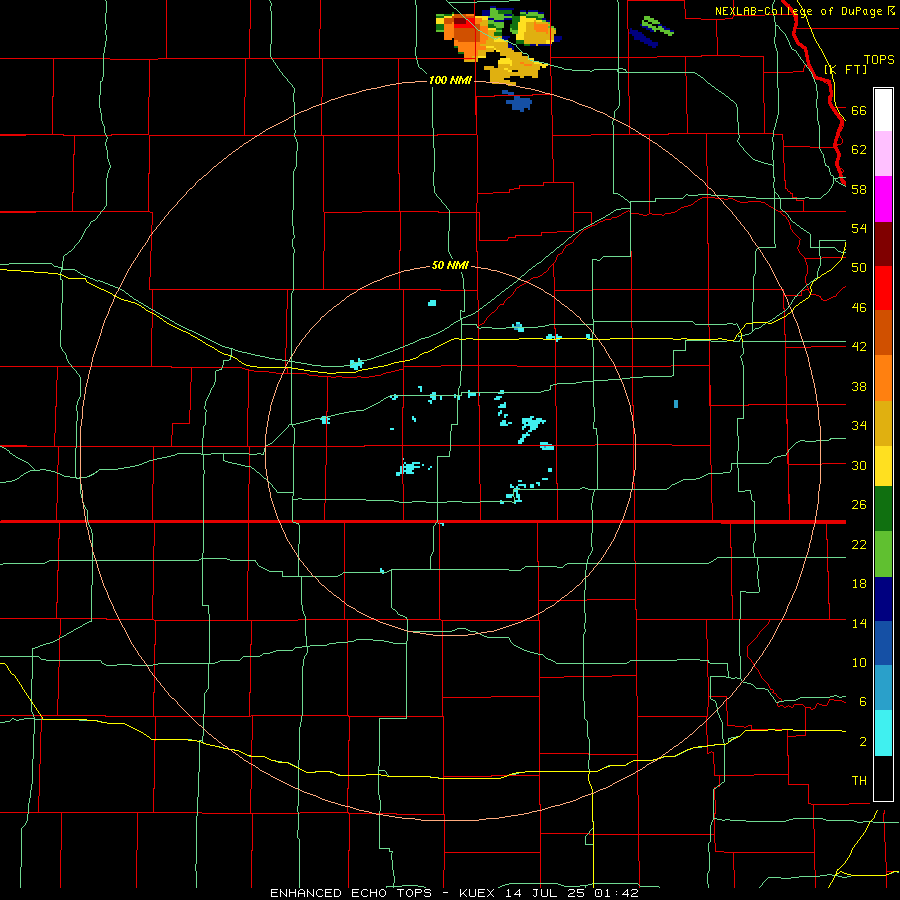
Task: Click the 2 legend value
Action: pyautogui.click(x=862, y=742)
